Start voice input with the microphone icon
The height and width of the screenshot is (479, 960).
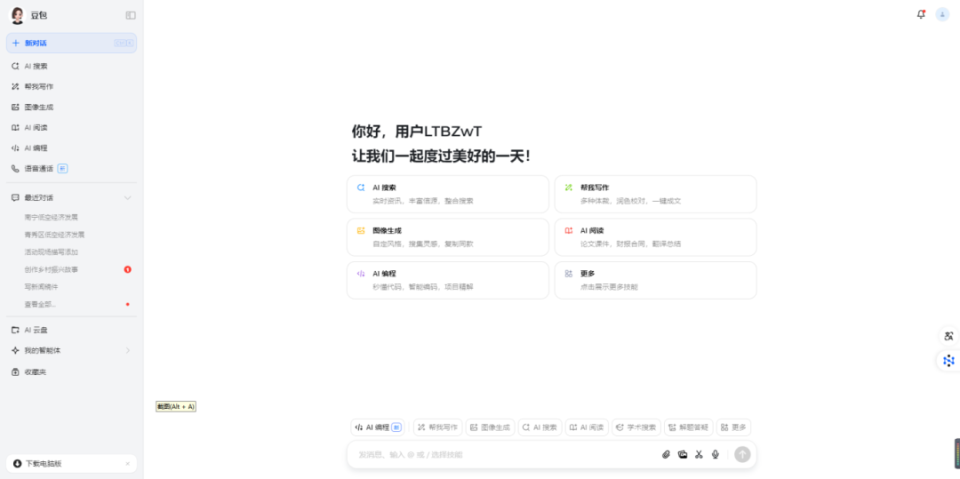pos(715,454)
